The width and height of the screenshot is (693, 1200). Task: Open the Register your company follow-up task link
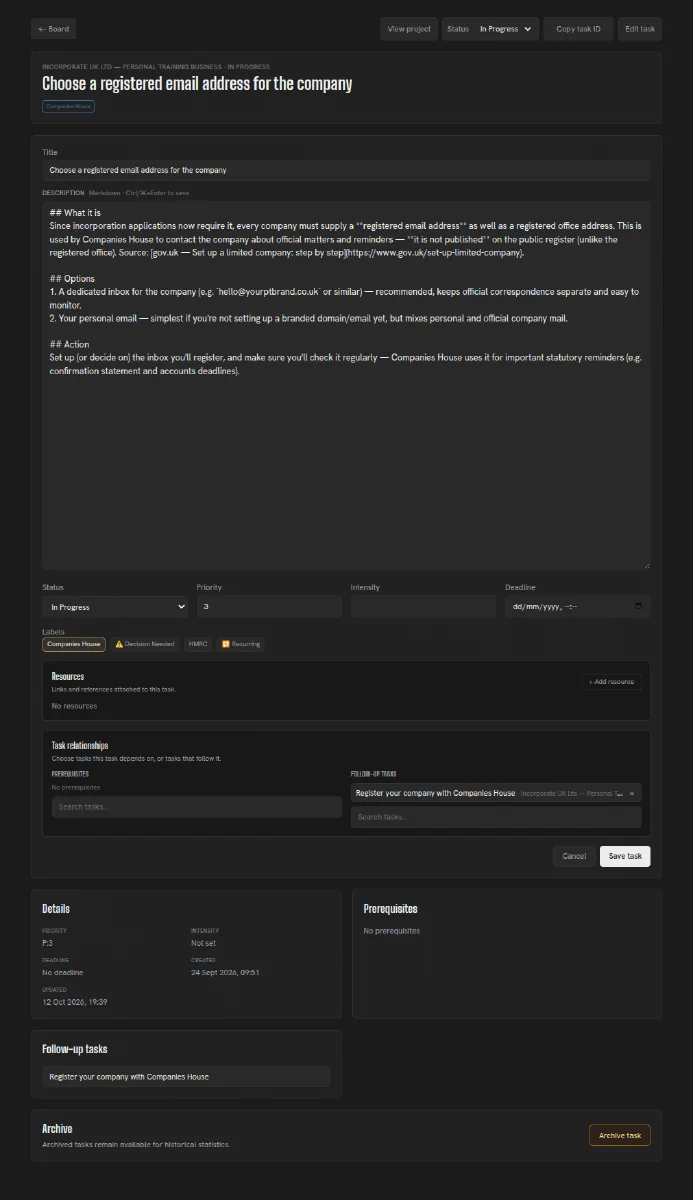(x=186, y=1077)
